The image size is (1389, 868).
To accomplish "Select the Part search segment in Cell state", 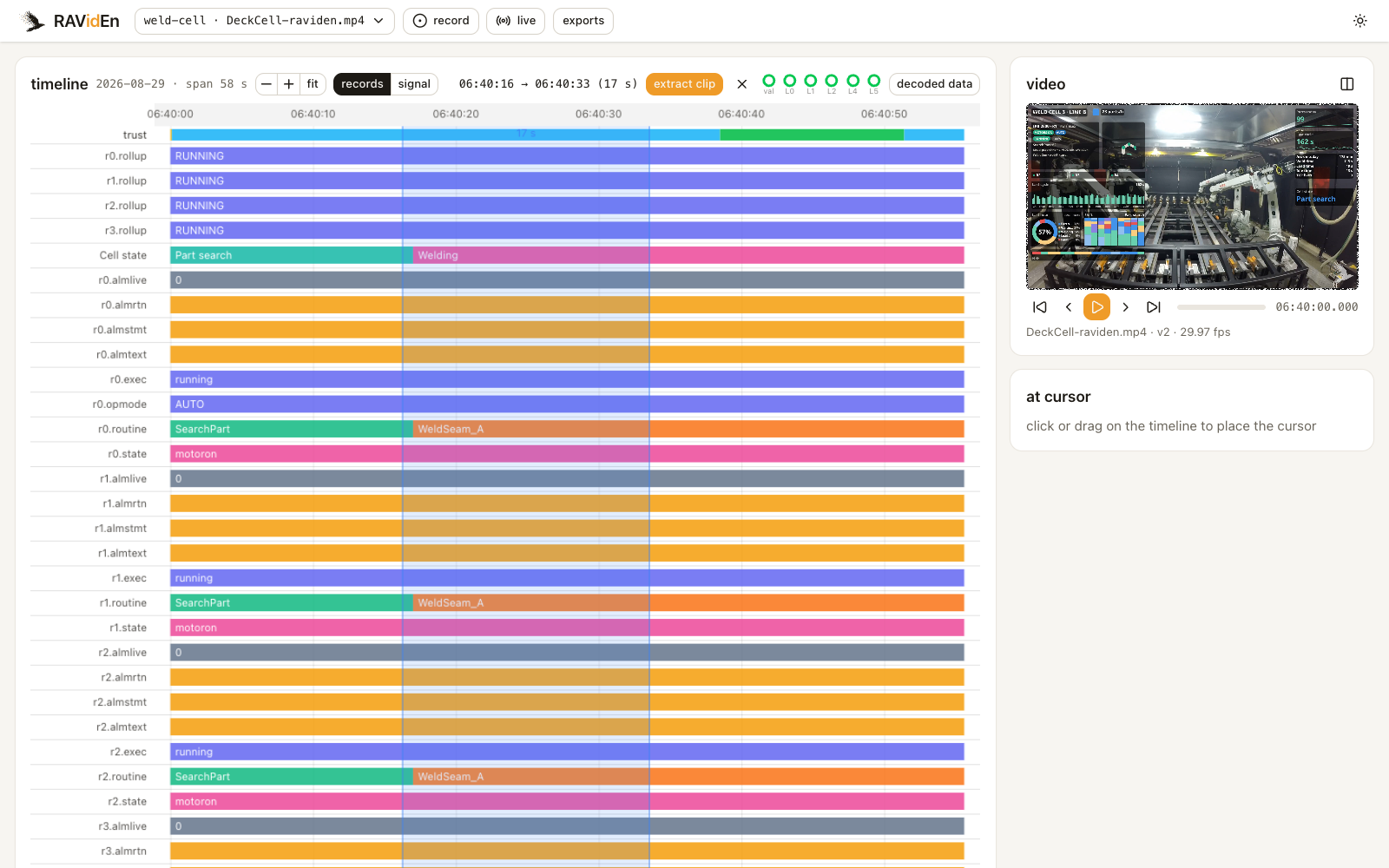I will pyautogui.click(x=292, y=255).
